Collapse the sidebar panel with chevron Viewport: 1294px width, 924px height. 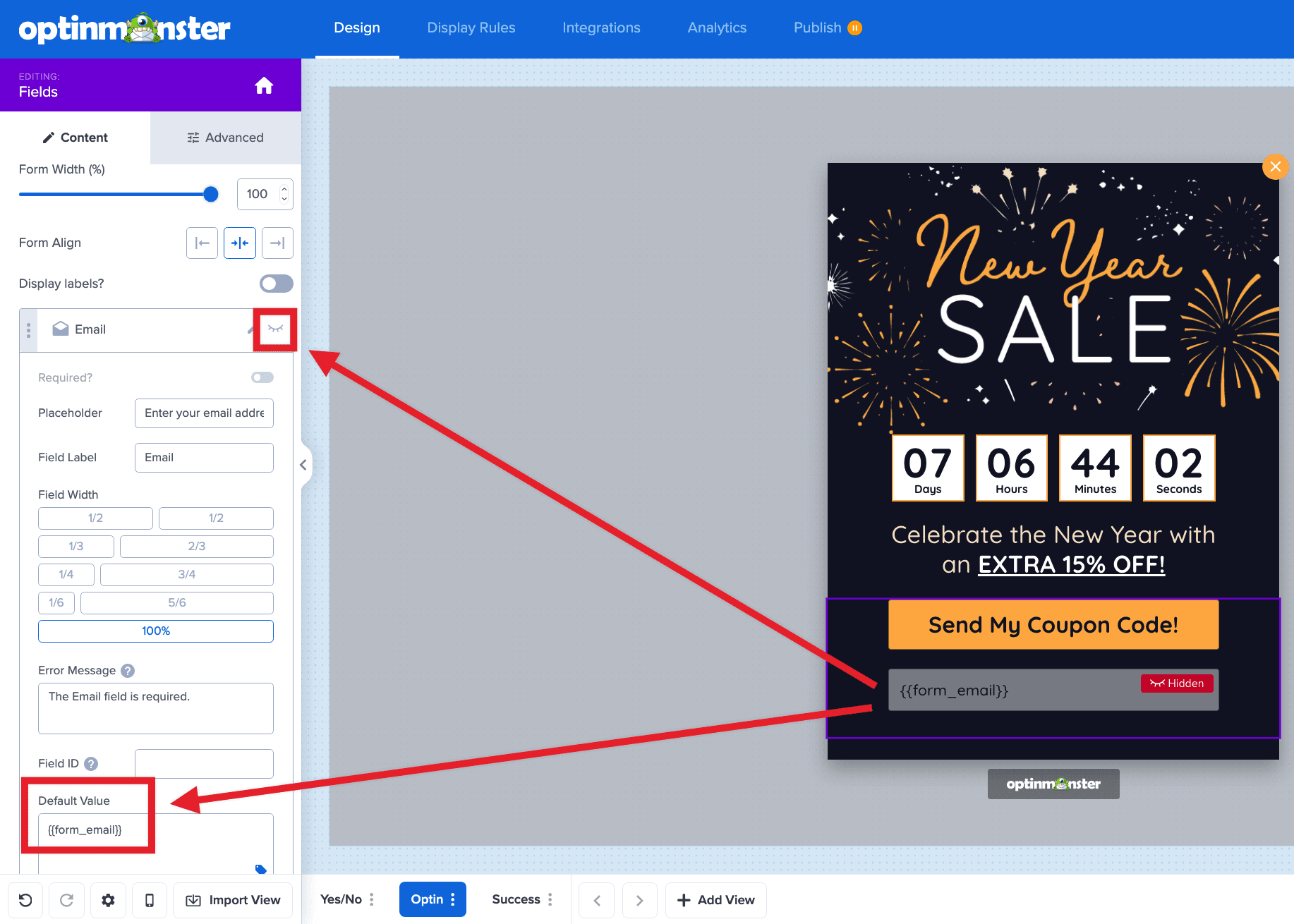pyautogui.click(x=303, y=465)
